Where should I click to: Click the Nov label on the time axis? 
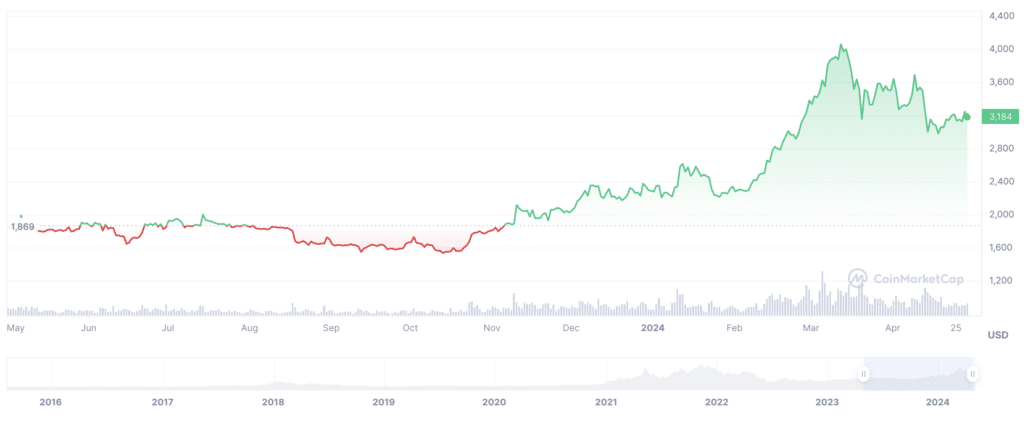[x=491, y=327]
